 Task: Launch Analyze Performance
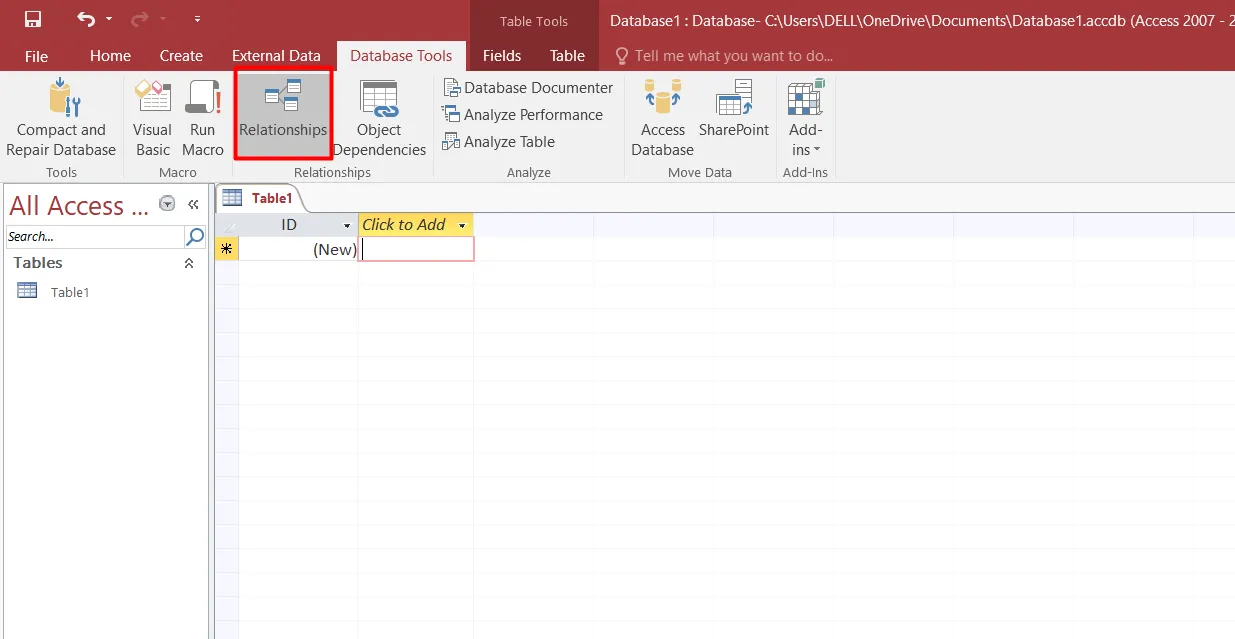click(x=525, y=114)
